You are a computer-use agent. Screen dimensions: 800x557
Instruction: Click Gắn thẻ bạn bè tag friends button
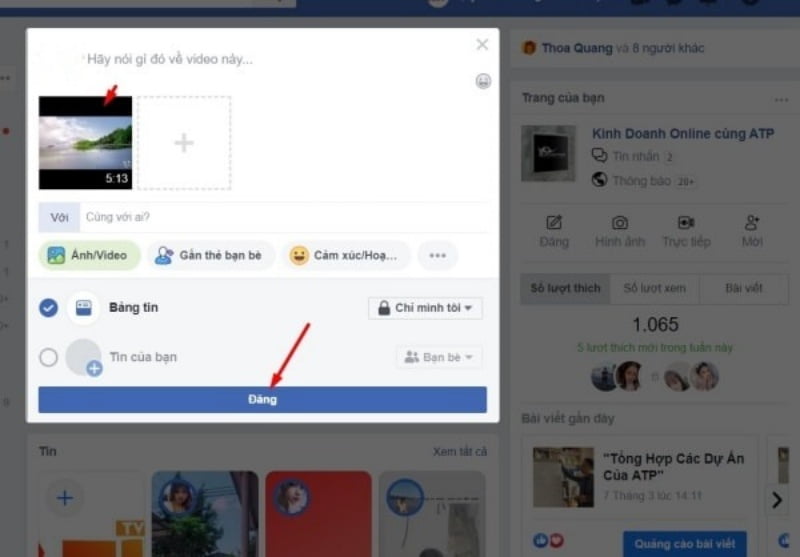click(x=209, y=255)
